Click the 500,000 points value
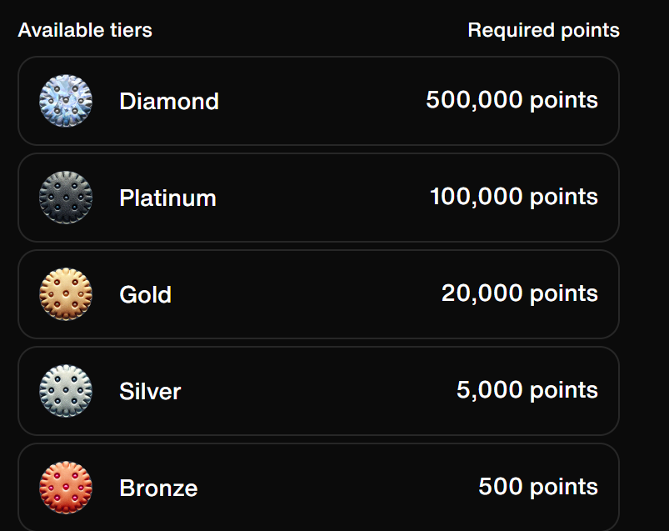The height and width of the screenshot is (532, 670). pos(512,100)
